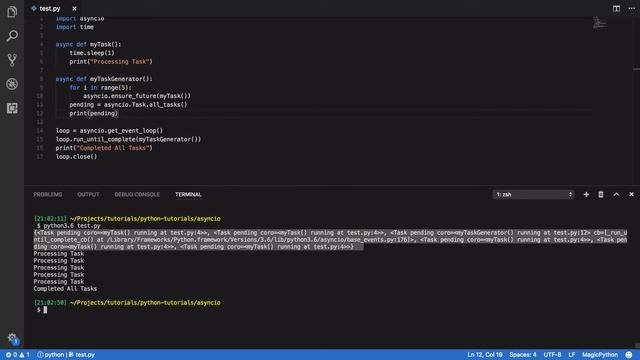The height and width of the screenshot is (360, 640).
Task: Select the TERMINAL panel tab
Action: [x=188, y=195]
